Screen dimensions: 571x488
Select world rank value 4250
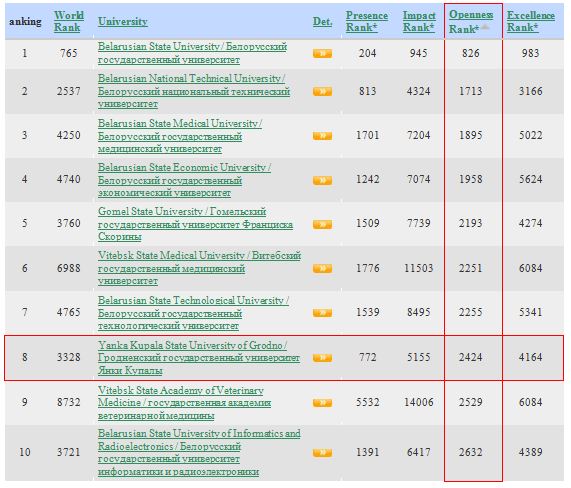click(x=68, y=135)
